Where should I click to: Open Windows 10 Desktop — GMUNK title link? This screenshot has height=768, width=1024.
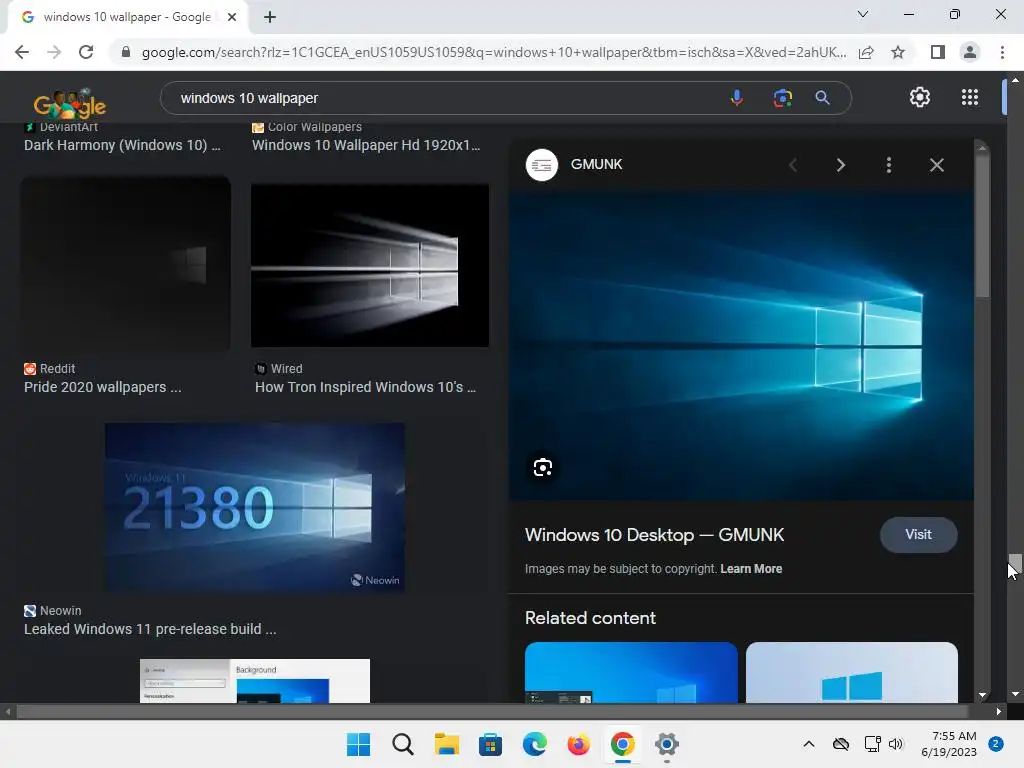point(654,535)
